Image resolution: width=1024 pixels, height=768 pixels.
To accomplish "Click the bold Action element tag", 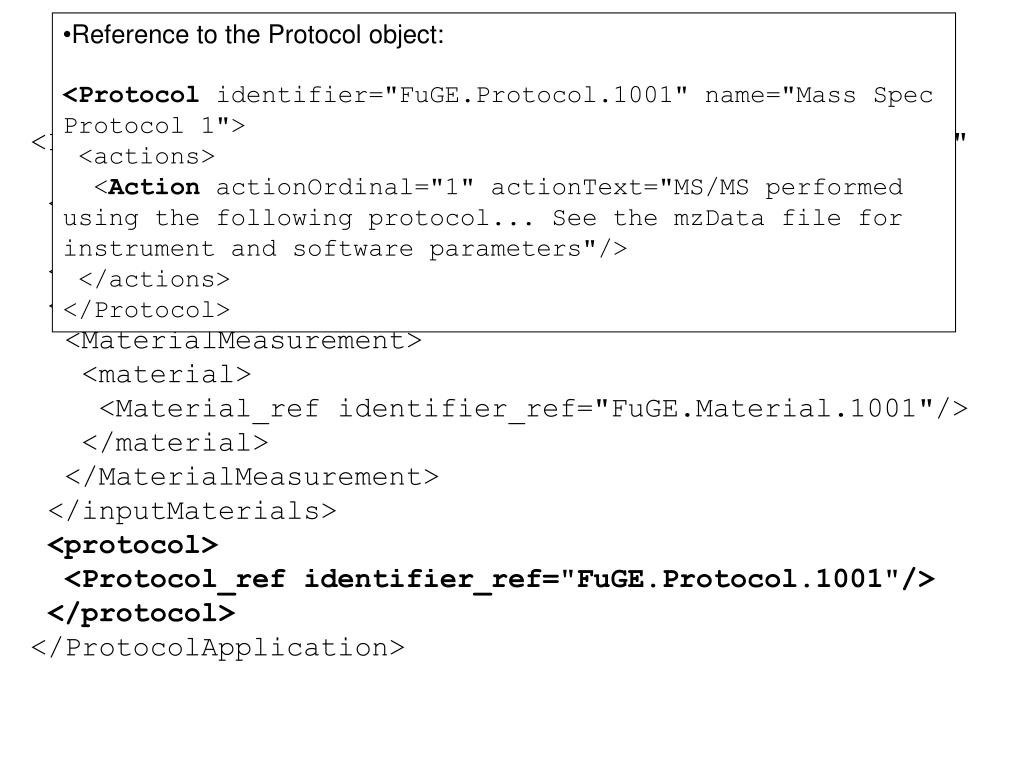I will point(146,187).
